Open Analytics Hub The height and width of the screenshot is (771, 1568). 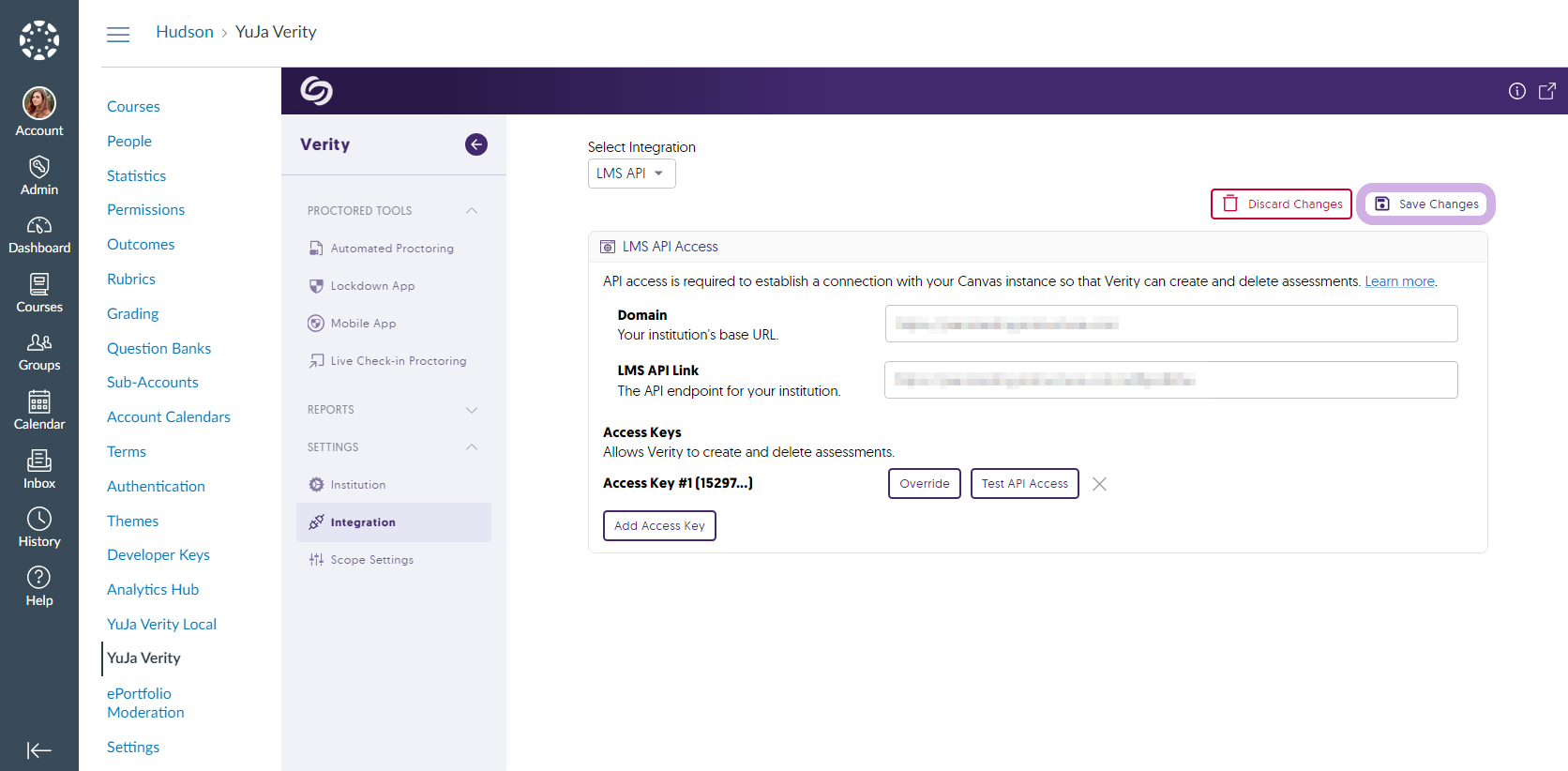153,590
